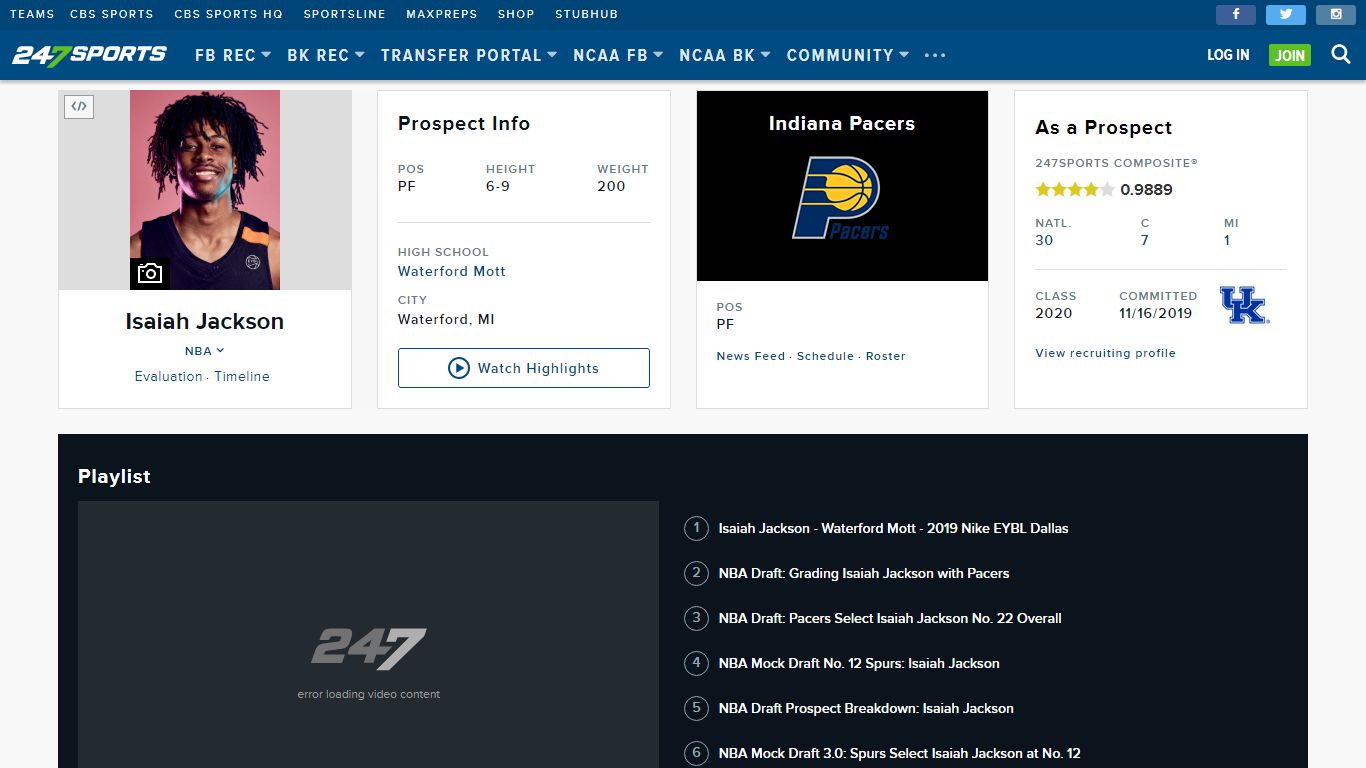Click the four-star composite rating
Viewport: 1366px width, 768px height.
(1075, 189)
